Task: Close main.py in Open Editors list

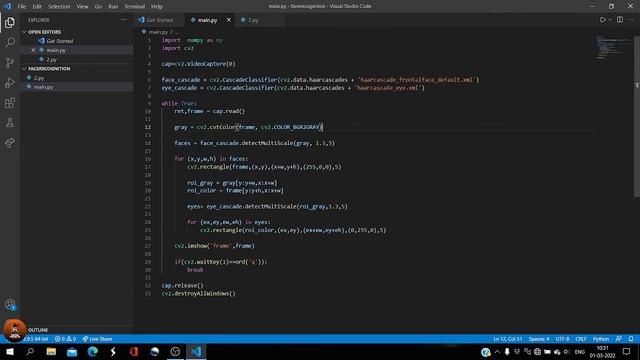Action: click(x=33, y=50)
